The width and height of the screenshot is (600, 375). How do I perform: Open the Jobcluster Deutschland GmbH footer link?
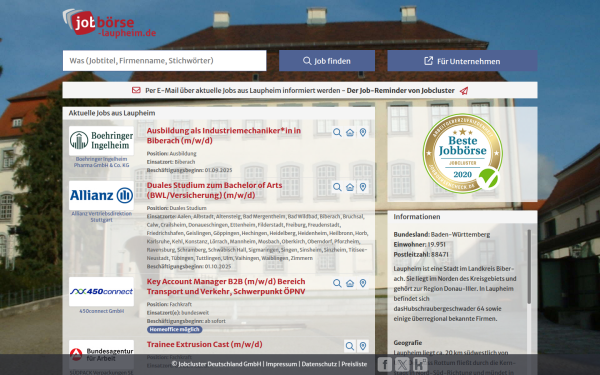(217, 364)
